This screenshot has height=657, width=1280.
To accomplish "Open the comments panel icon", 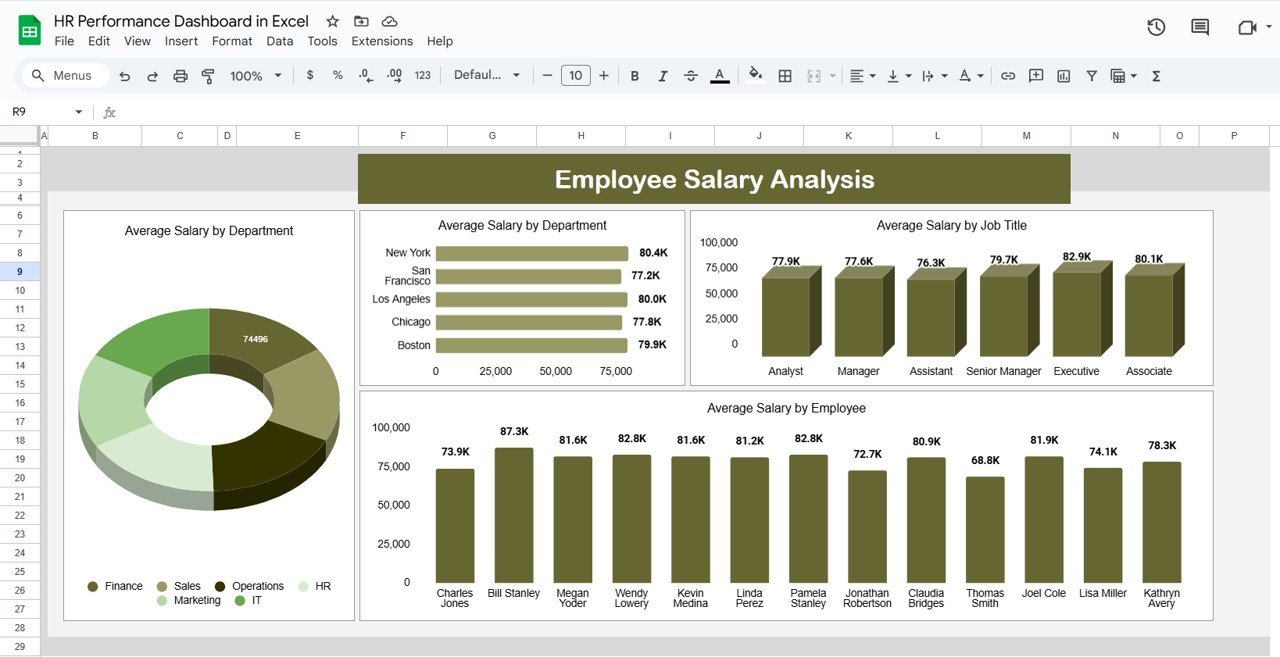I will click(x=1200, y=27).
